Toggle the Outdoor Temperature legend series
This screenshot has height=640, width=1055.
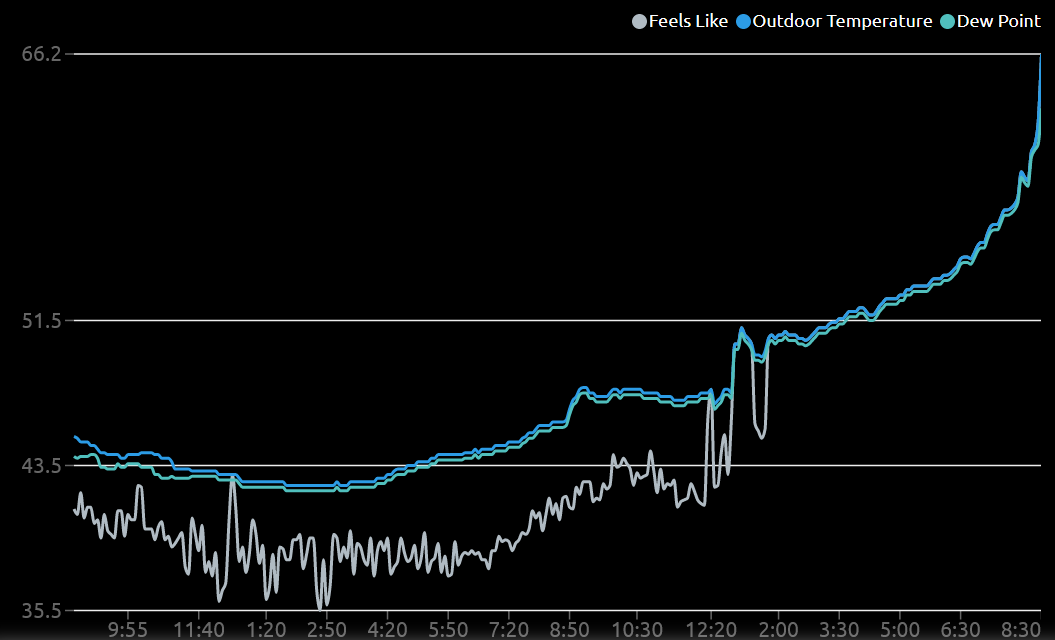point(834,22)
